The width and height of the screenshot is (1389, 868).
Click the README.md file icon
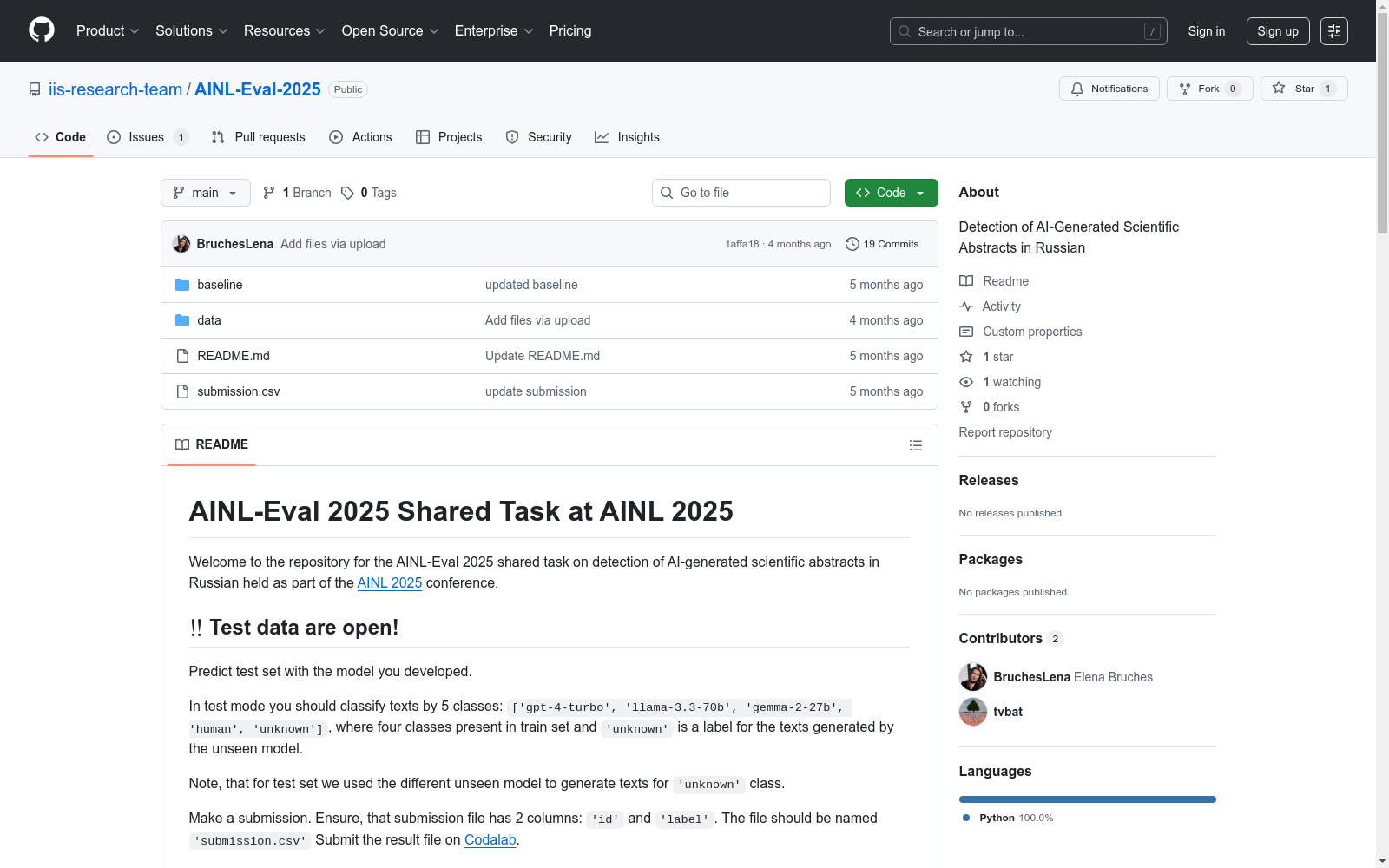tap(182, 356)
